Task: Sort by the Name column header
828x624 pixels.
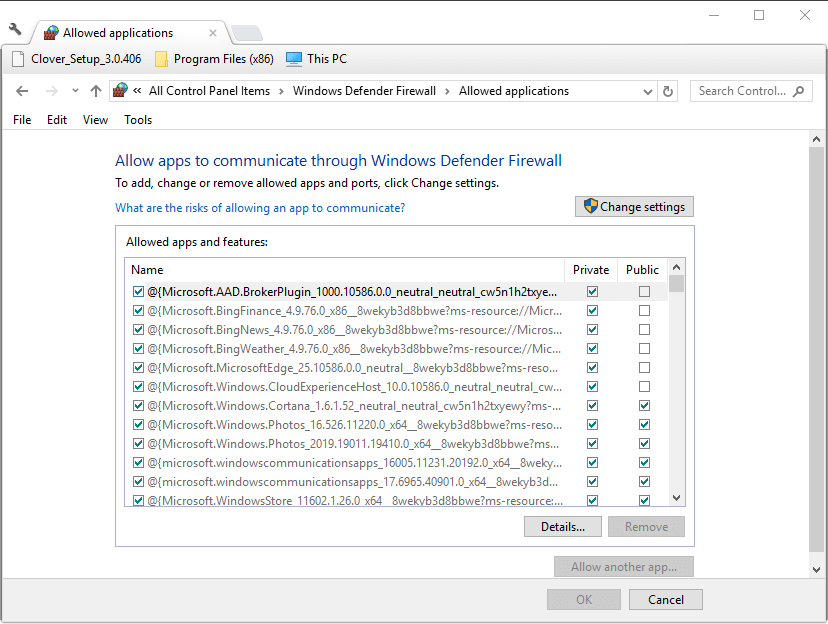Action: (x=345, y=270)
